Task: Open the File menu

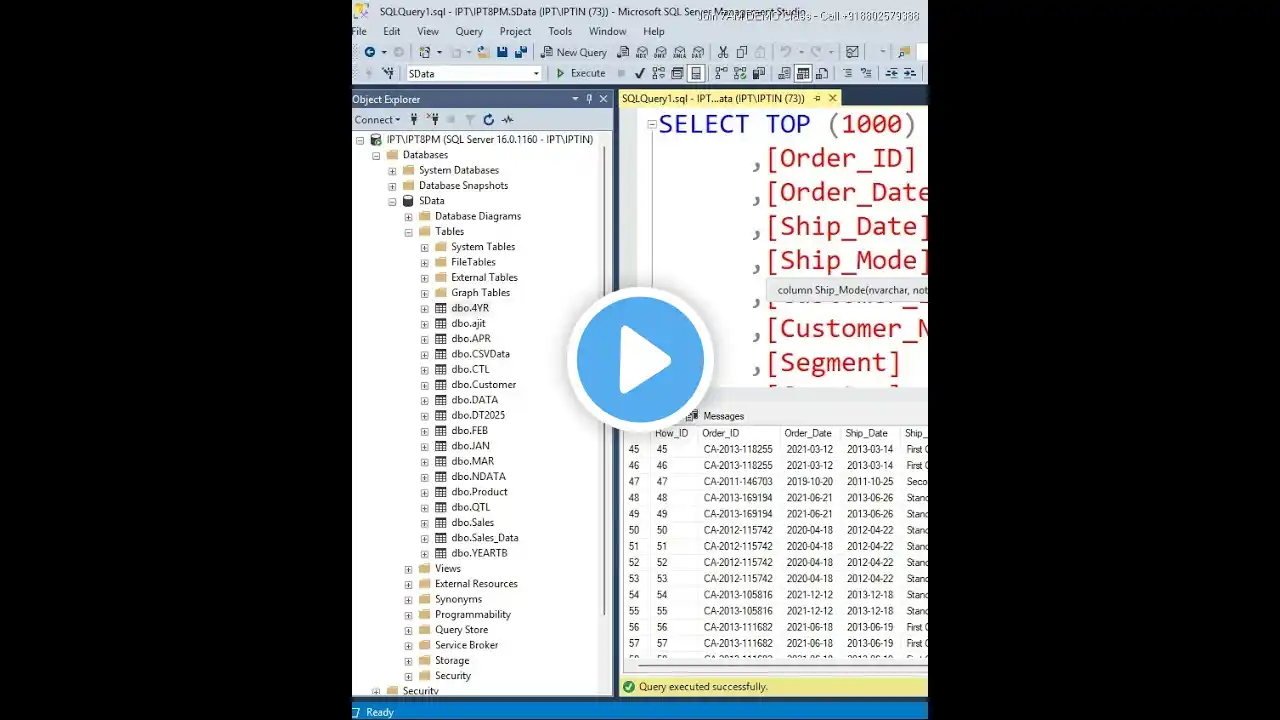Action: tap(360, 31)
